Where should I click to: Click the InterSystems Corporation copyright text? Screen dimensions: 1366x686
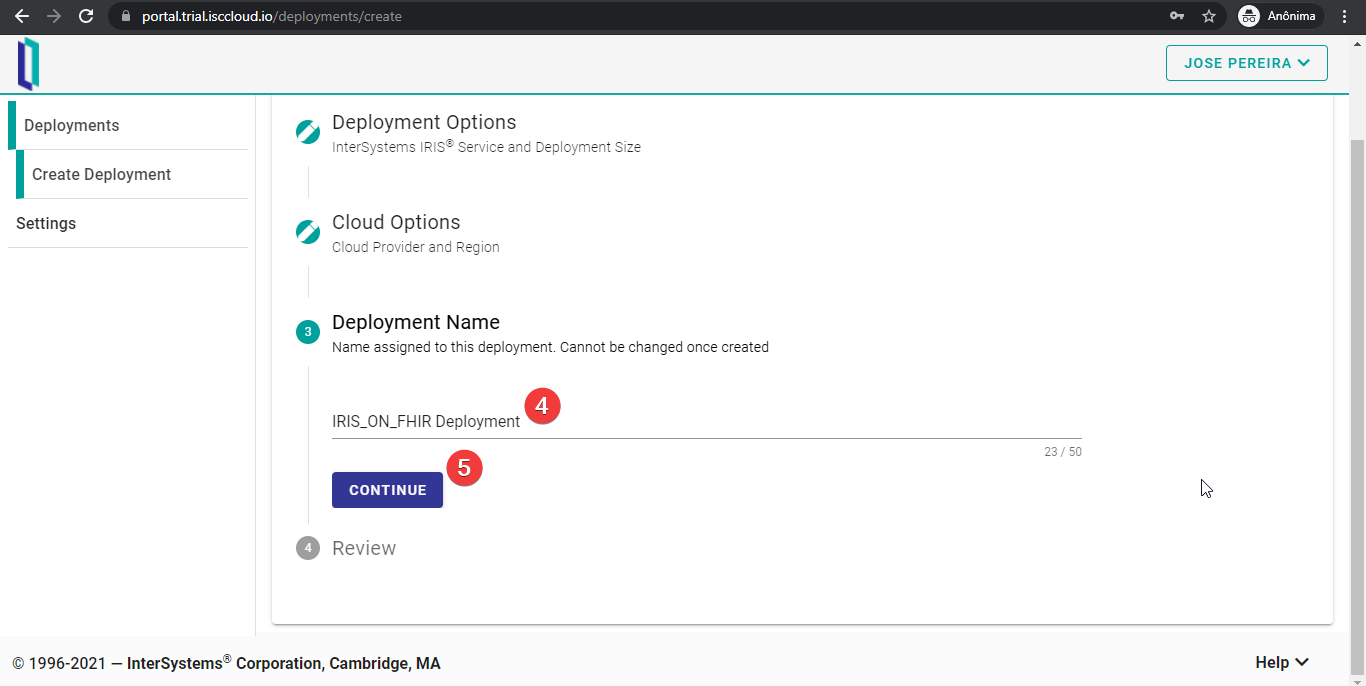tap(226, 663)
